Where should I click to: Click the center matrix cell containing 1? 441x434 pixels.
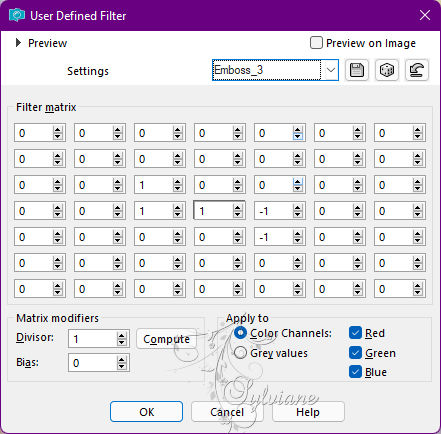(213, 211)
